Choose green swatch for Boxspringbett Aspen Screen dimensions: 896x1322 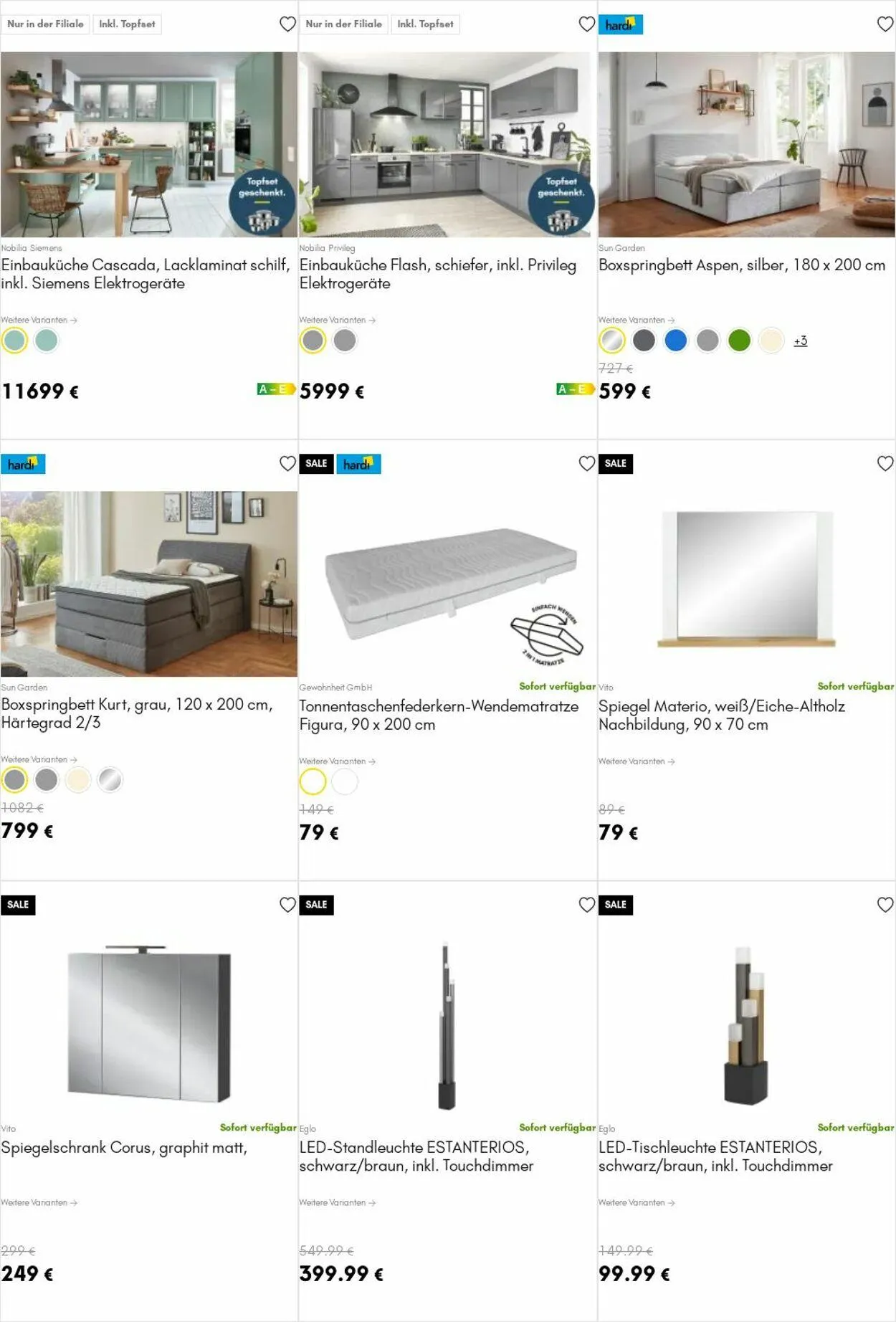point(739,341)
